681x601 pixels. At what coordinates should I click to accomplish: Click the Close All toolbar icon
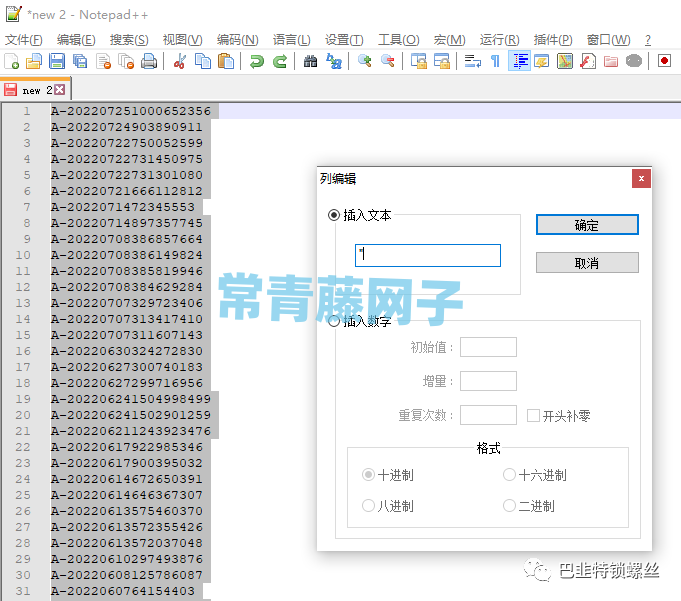(126, 61)
